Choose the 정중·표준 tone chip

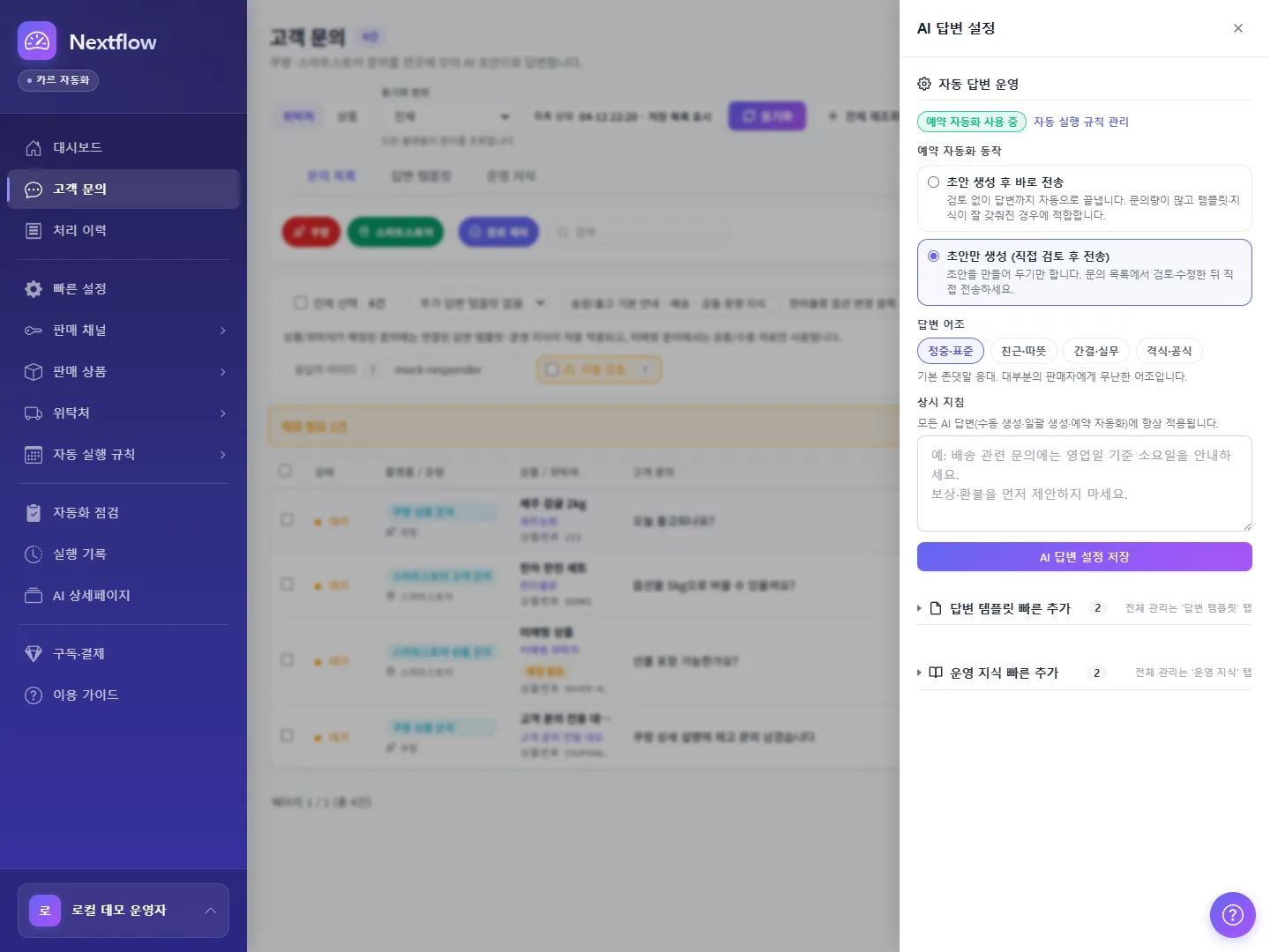tap(951, 351)
